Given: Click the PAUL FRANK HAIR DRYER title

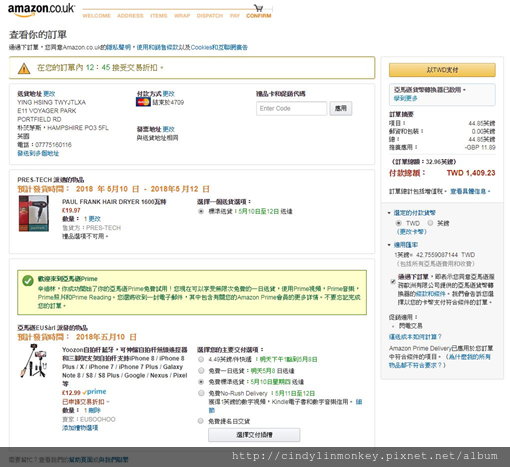Looking at the screenshot, I should tap(114, 202).
